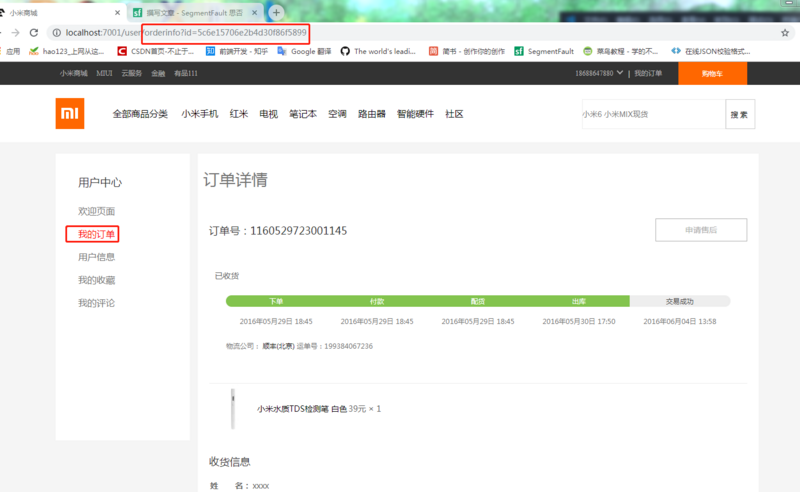Open the Google 翻译 bookmark
Screen dimensions: 800x492
point(304,51)
